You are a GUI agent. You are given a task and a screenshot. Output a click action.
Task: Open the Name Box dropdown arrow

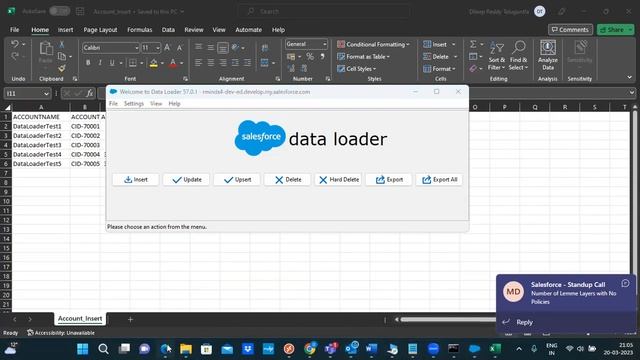point(46,93)
